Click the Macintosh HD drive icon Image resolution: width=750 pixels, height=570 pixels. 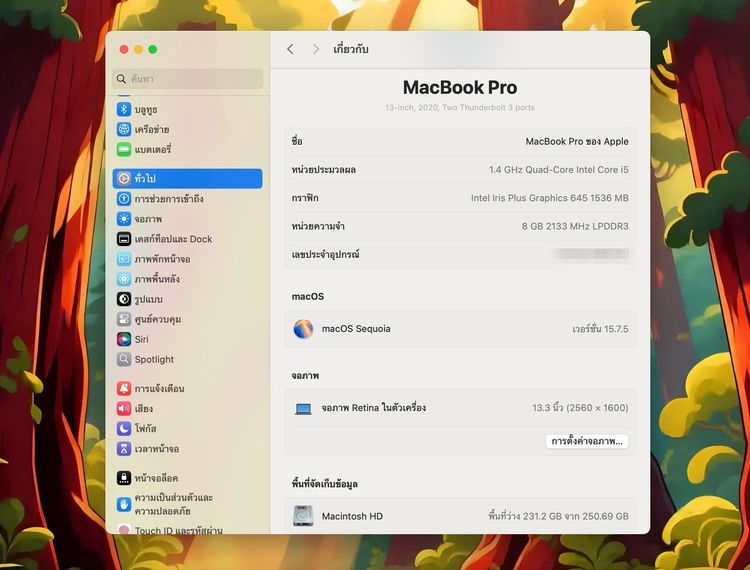303,516
